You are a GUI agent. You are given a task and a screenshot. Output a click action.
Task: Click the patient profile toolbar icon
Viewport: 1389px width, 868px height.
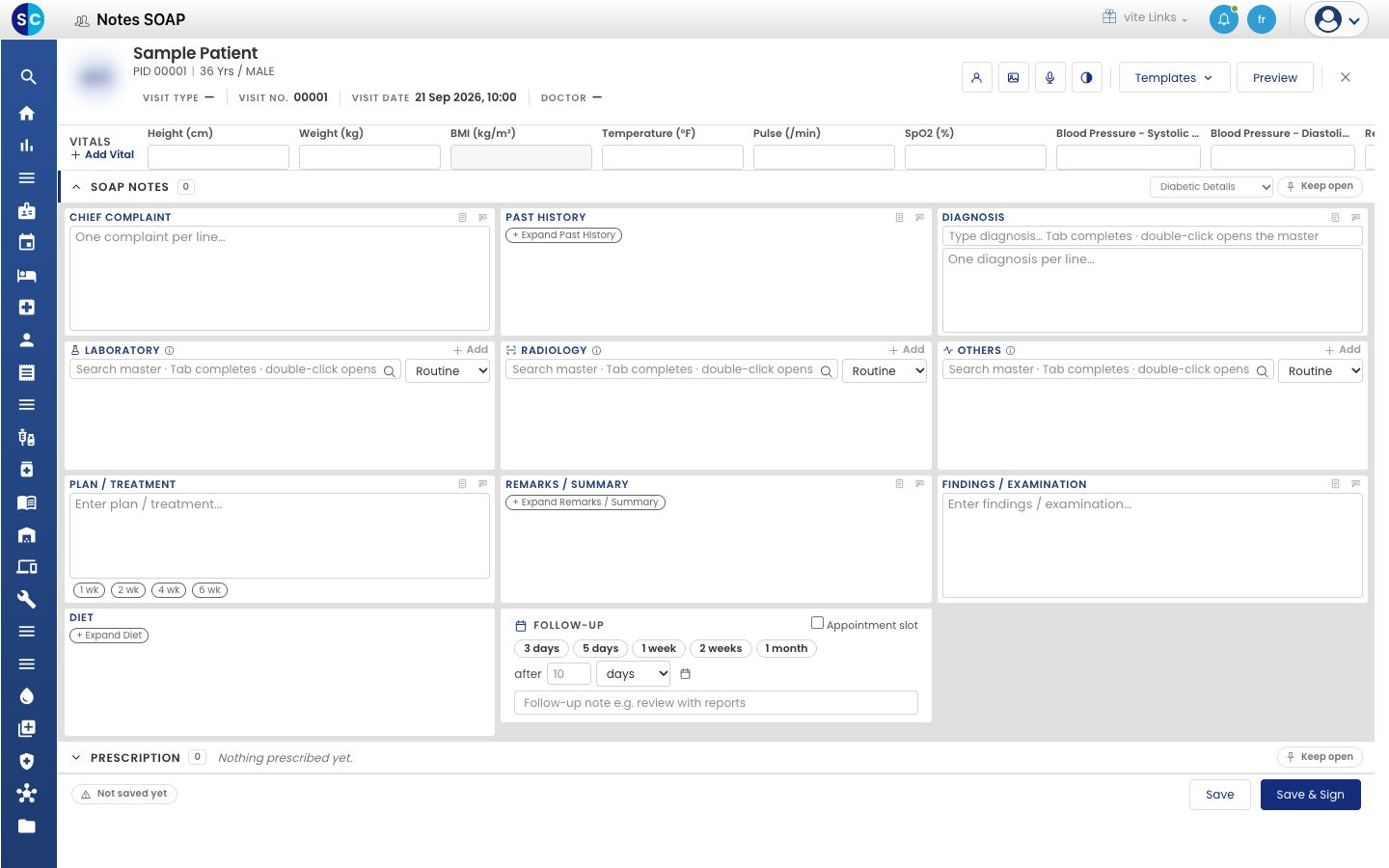tap(977, 78)
